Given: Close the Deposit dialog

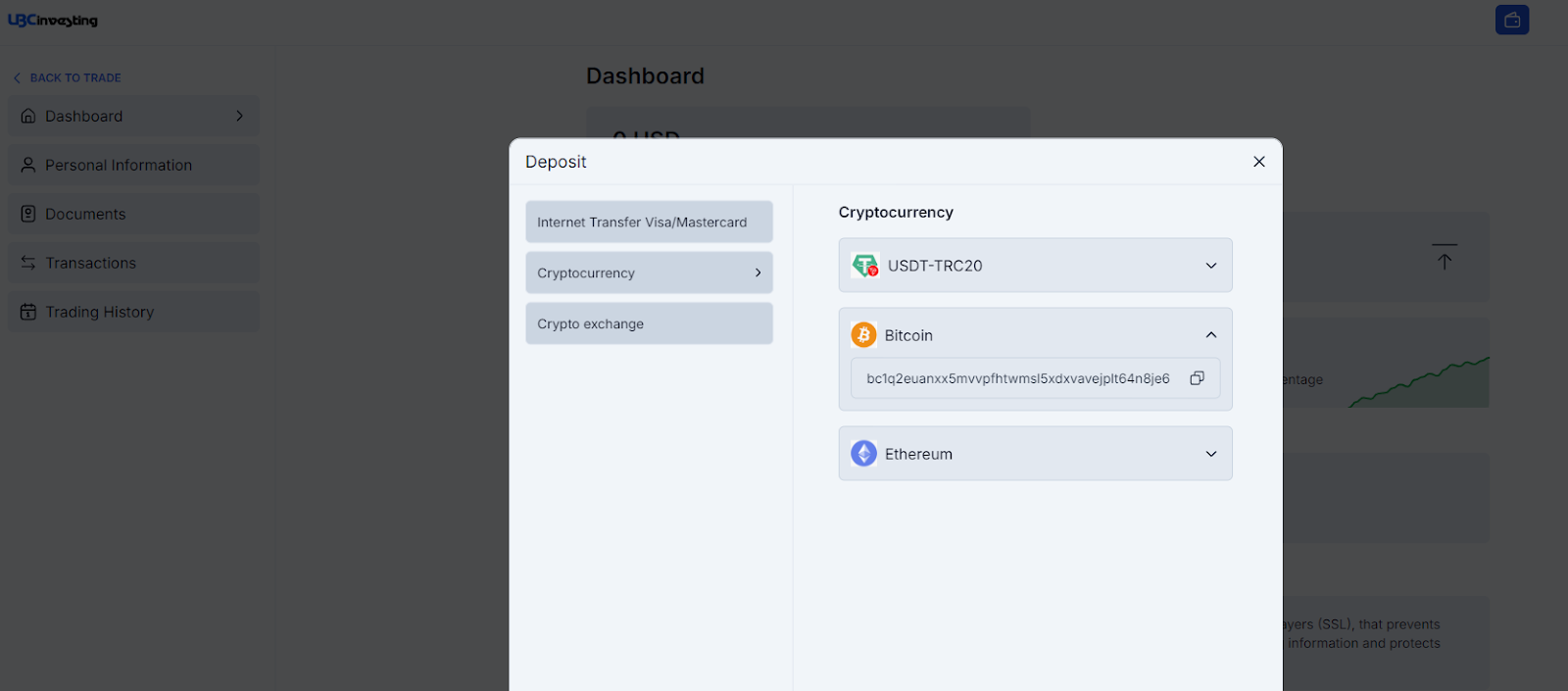Looking at the screenshot, I should 1259,162.
